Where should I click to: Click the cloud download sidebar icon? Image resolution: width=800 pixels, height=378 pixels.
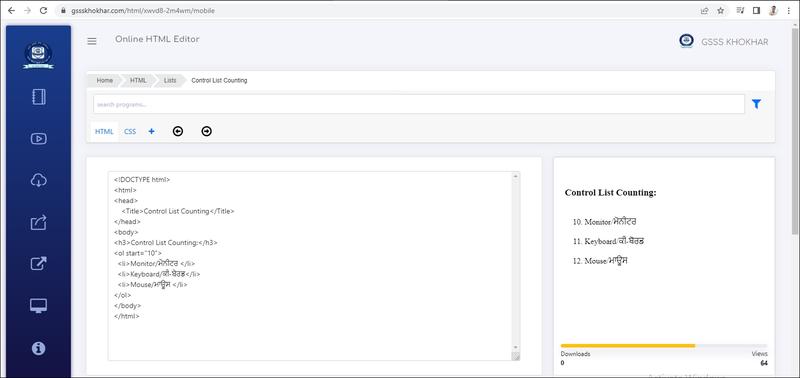[x=39, y=180]
